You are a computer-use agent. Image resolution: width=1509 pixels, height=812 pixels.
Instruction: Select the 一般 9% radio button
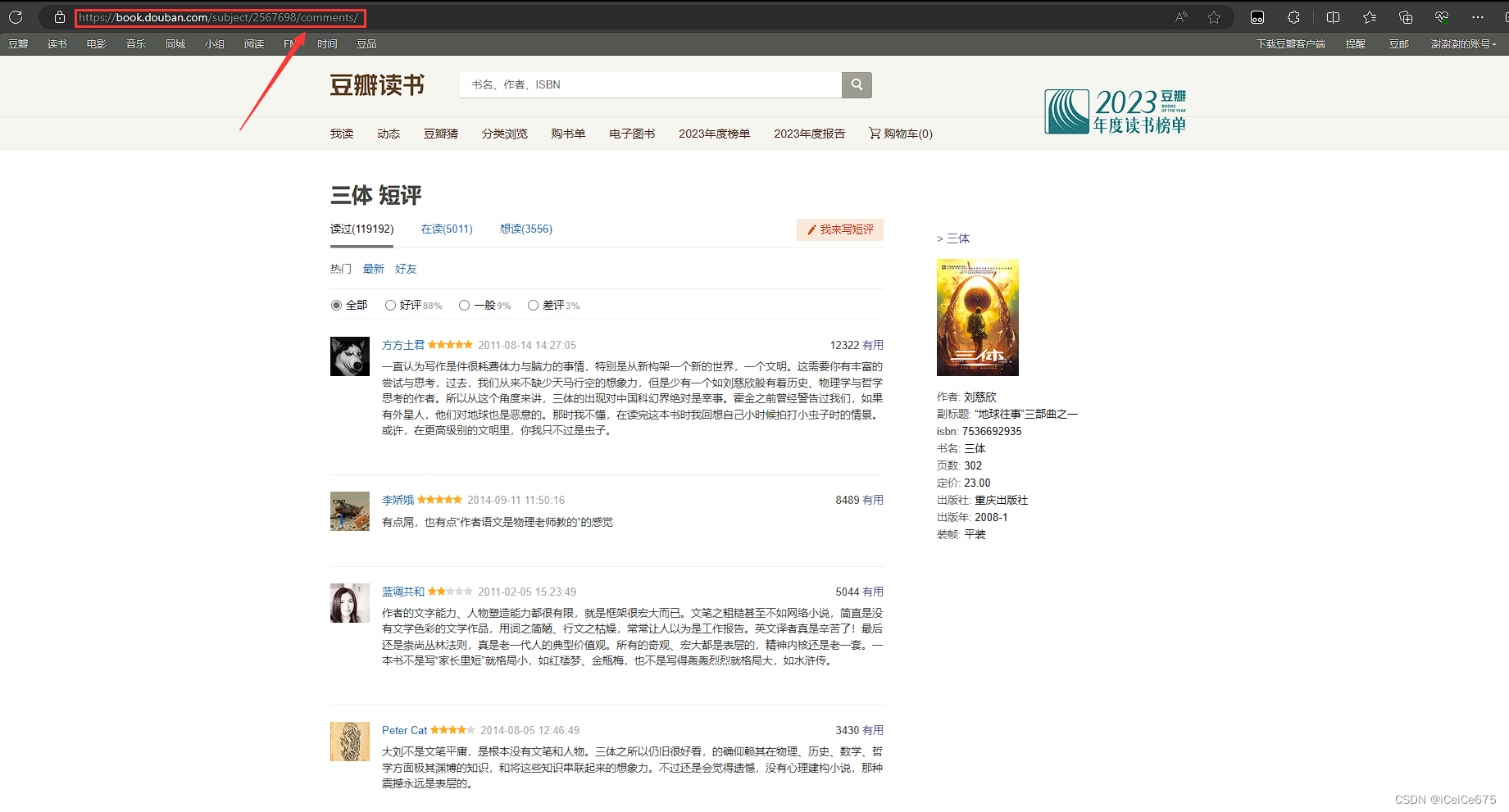pos(464,306)
